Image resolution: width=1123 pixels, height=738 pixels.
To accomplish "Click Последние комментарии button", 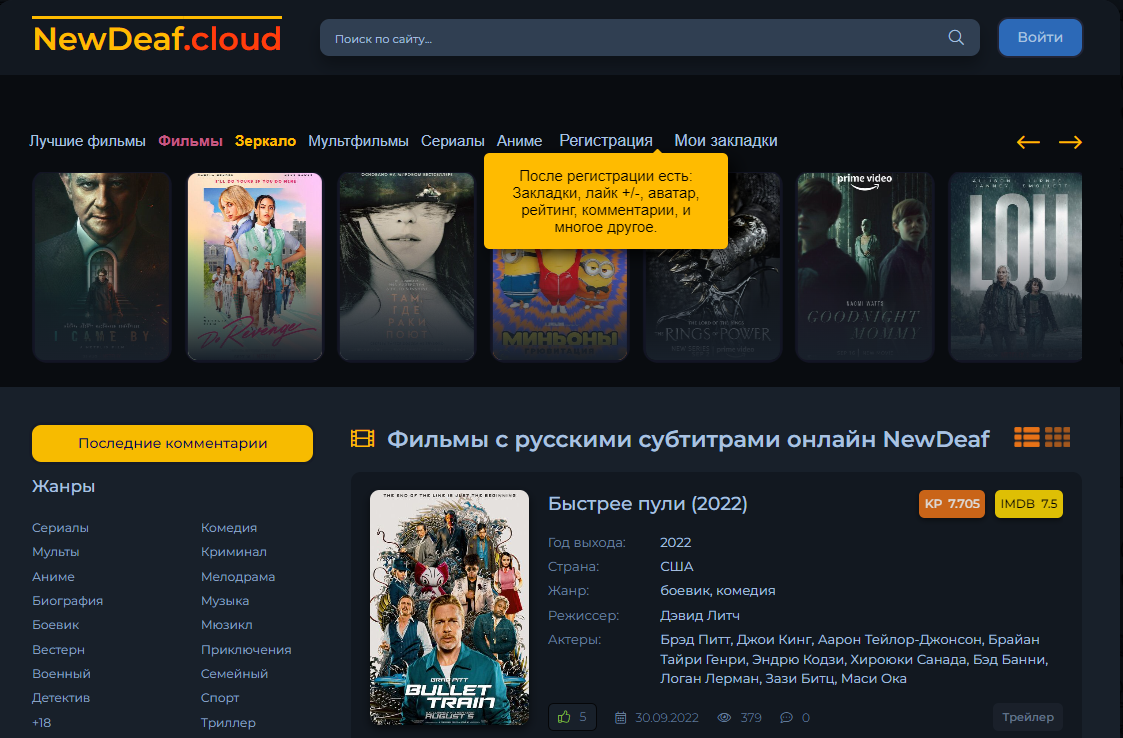I will pos(173,444).
